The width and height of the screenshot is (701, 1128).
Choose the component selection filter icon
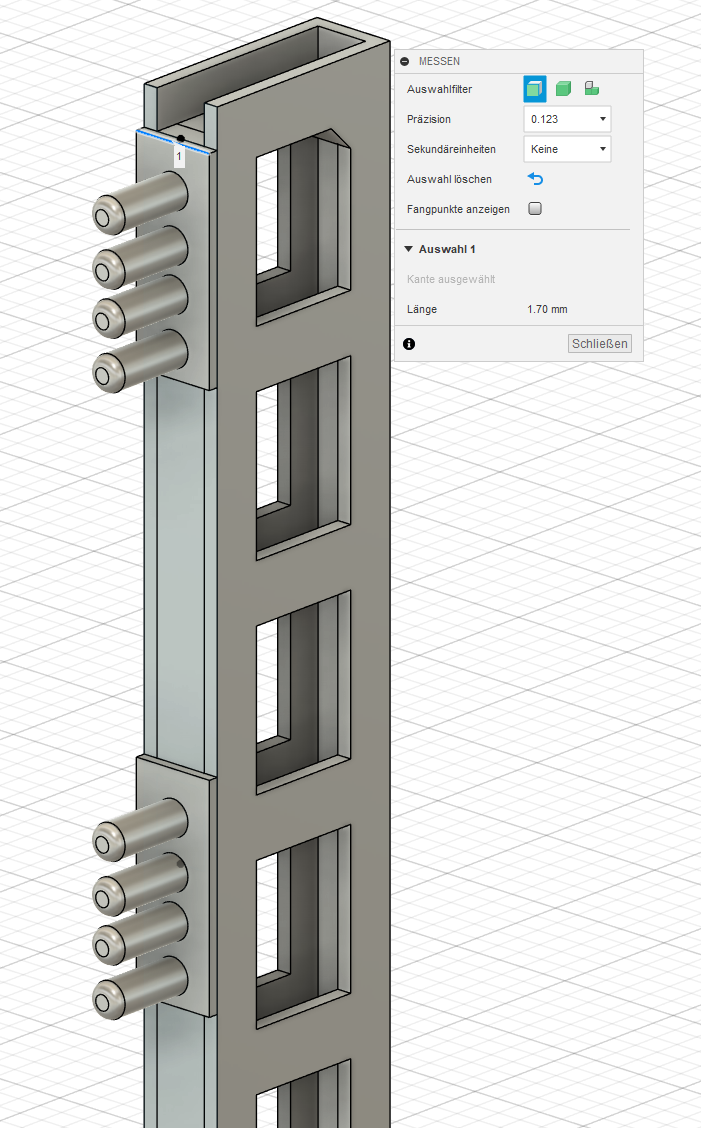pyautogui.click(x=592, y=88)
